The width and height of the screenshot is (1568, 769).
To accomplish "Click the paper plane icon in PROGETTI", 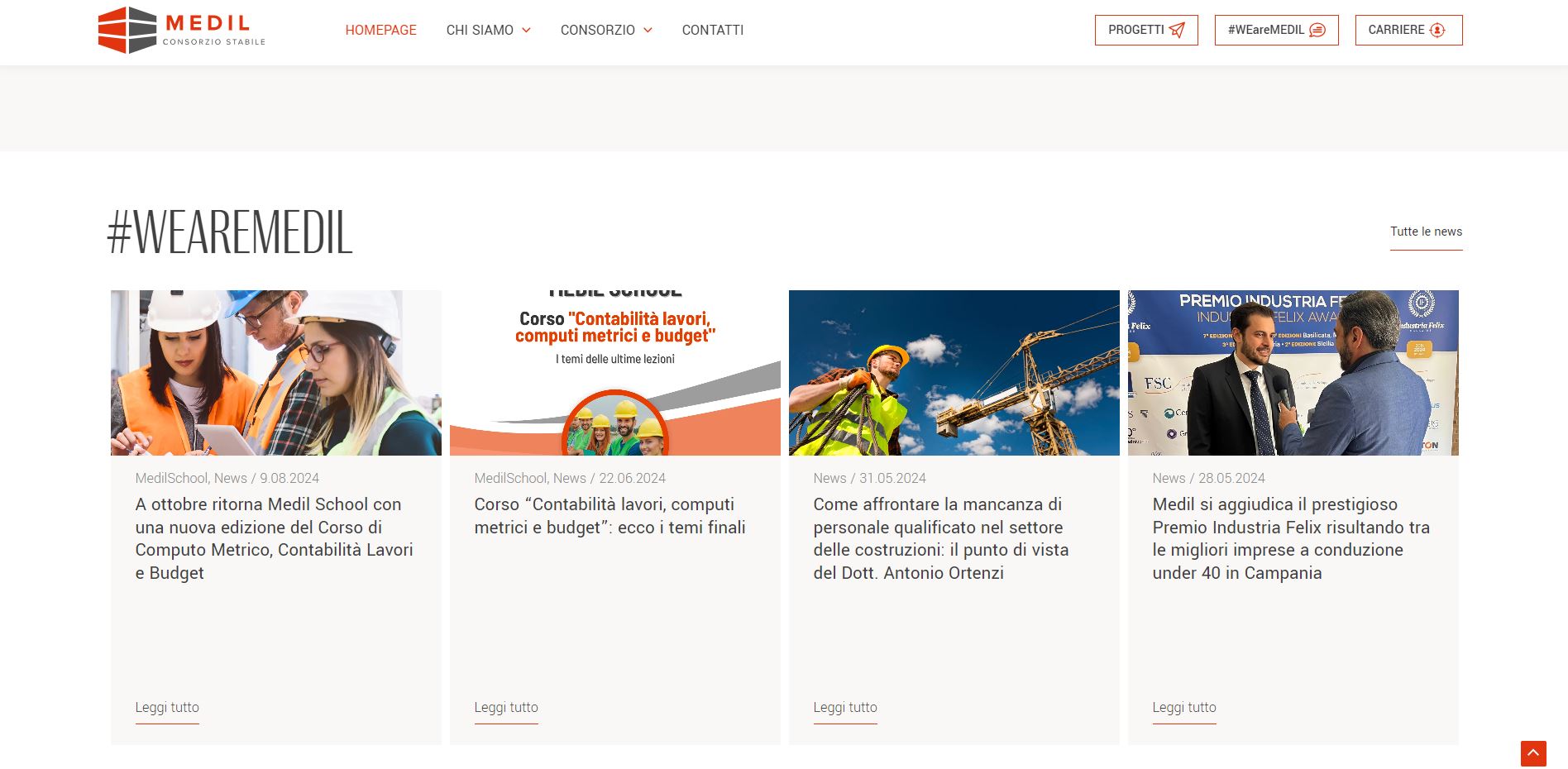I will tap(1177, 31).
